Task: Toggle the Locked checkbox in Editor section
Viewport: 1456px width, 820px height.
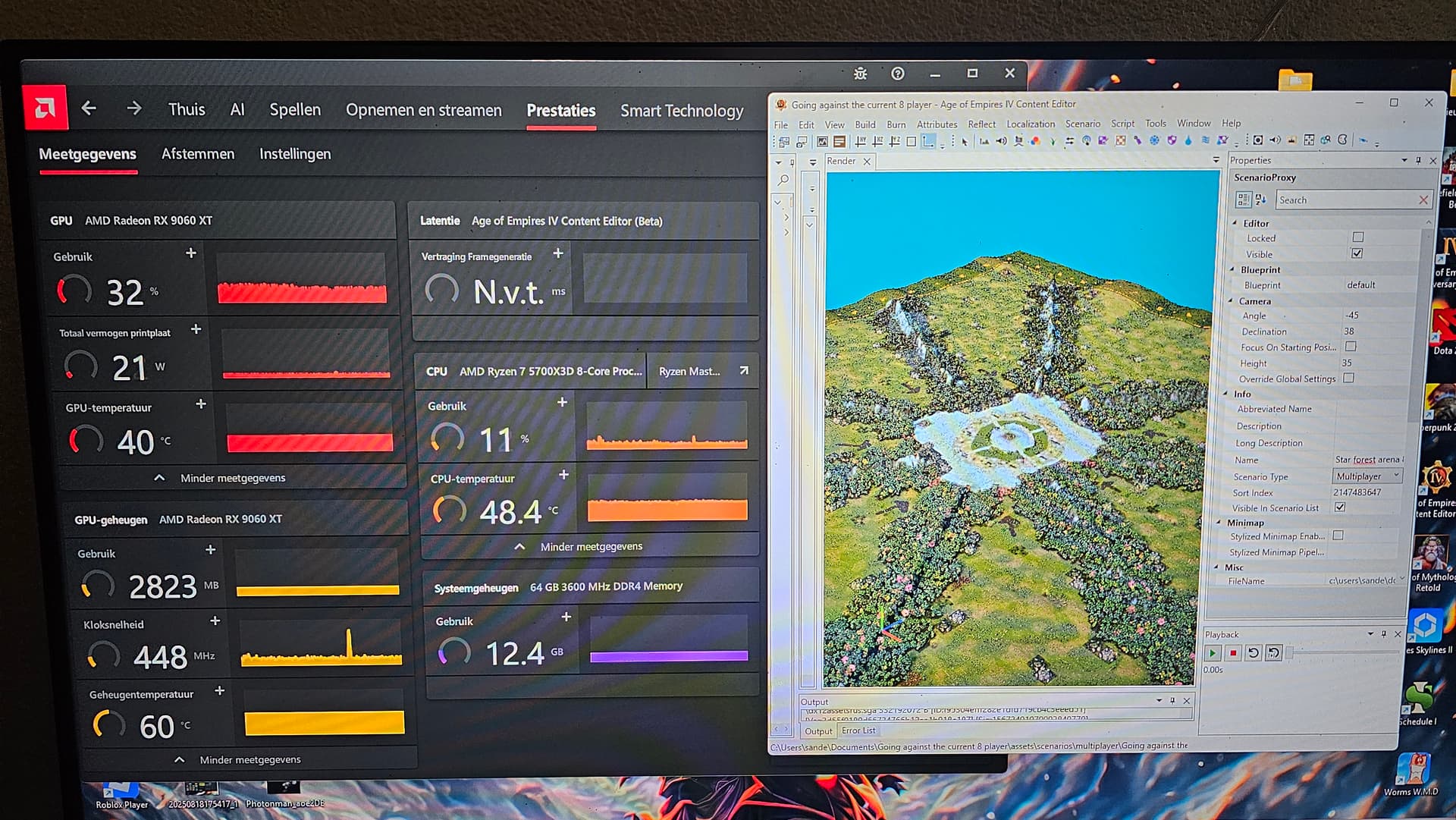Action: (x=1358, y=237)
